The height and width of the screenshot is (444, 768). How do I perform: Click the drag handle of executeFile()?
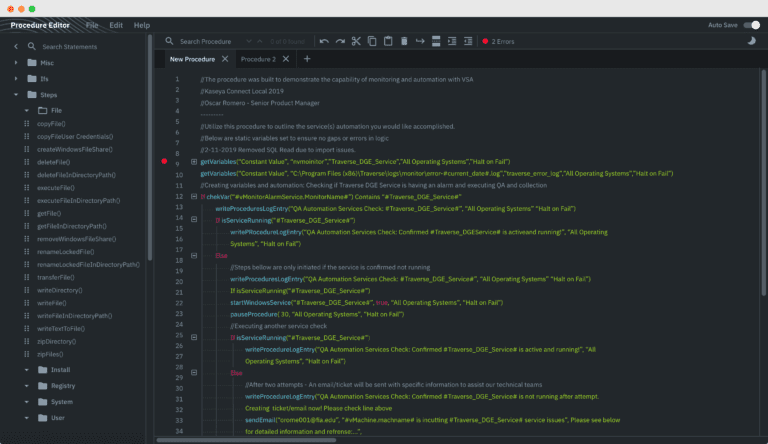pos(27,188)
